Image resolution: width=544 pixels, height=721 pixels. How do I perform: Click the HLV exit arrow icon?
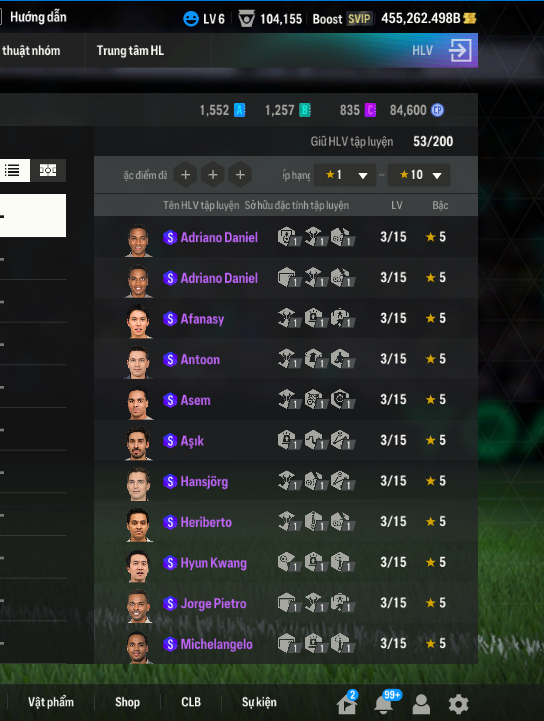pos(460,51)
